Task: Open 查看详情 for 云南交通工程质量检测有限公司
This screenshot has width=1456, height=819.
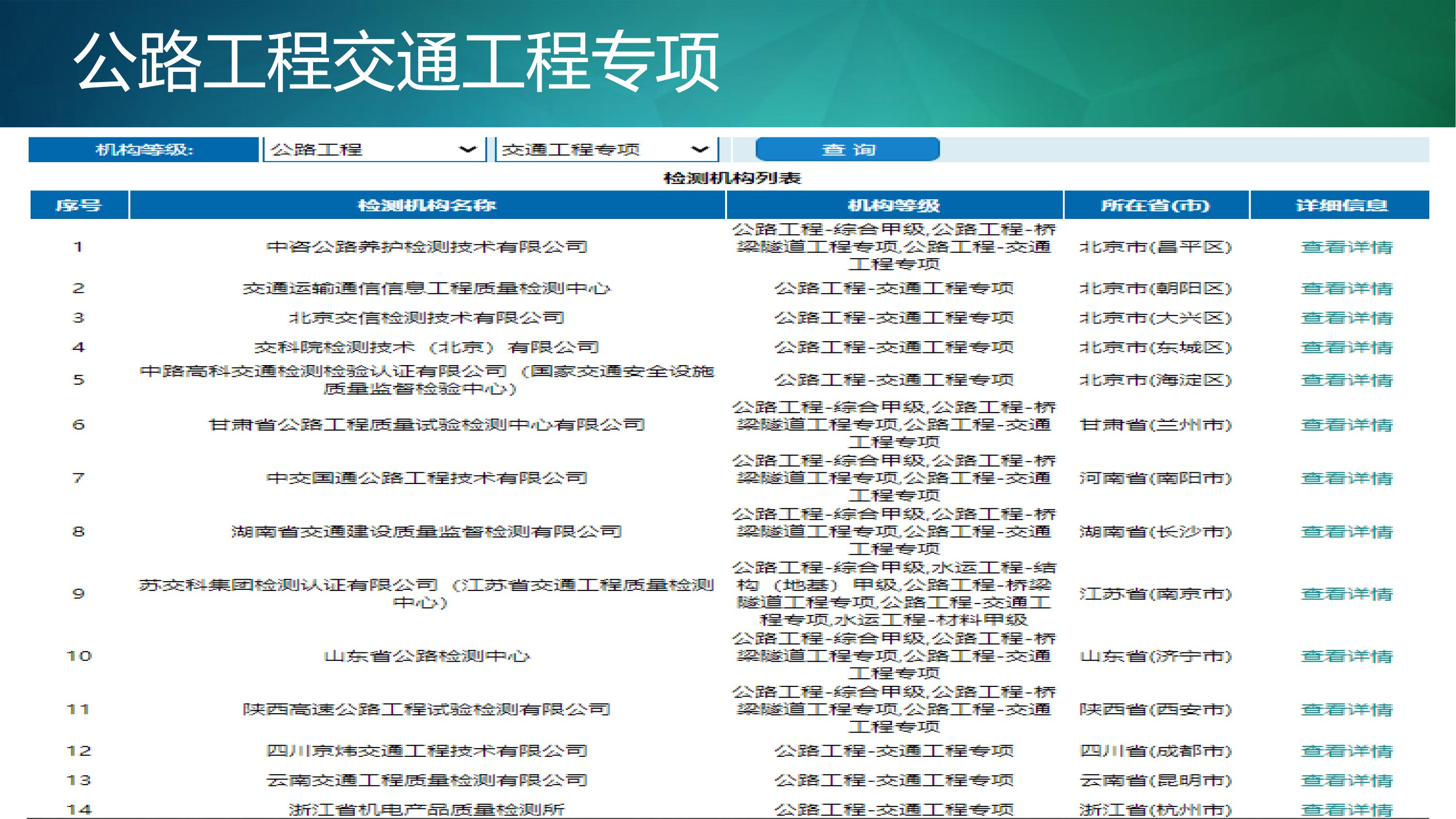Action: (1346, 780)
